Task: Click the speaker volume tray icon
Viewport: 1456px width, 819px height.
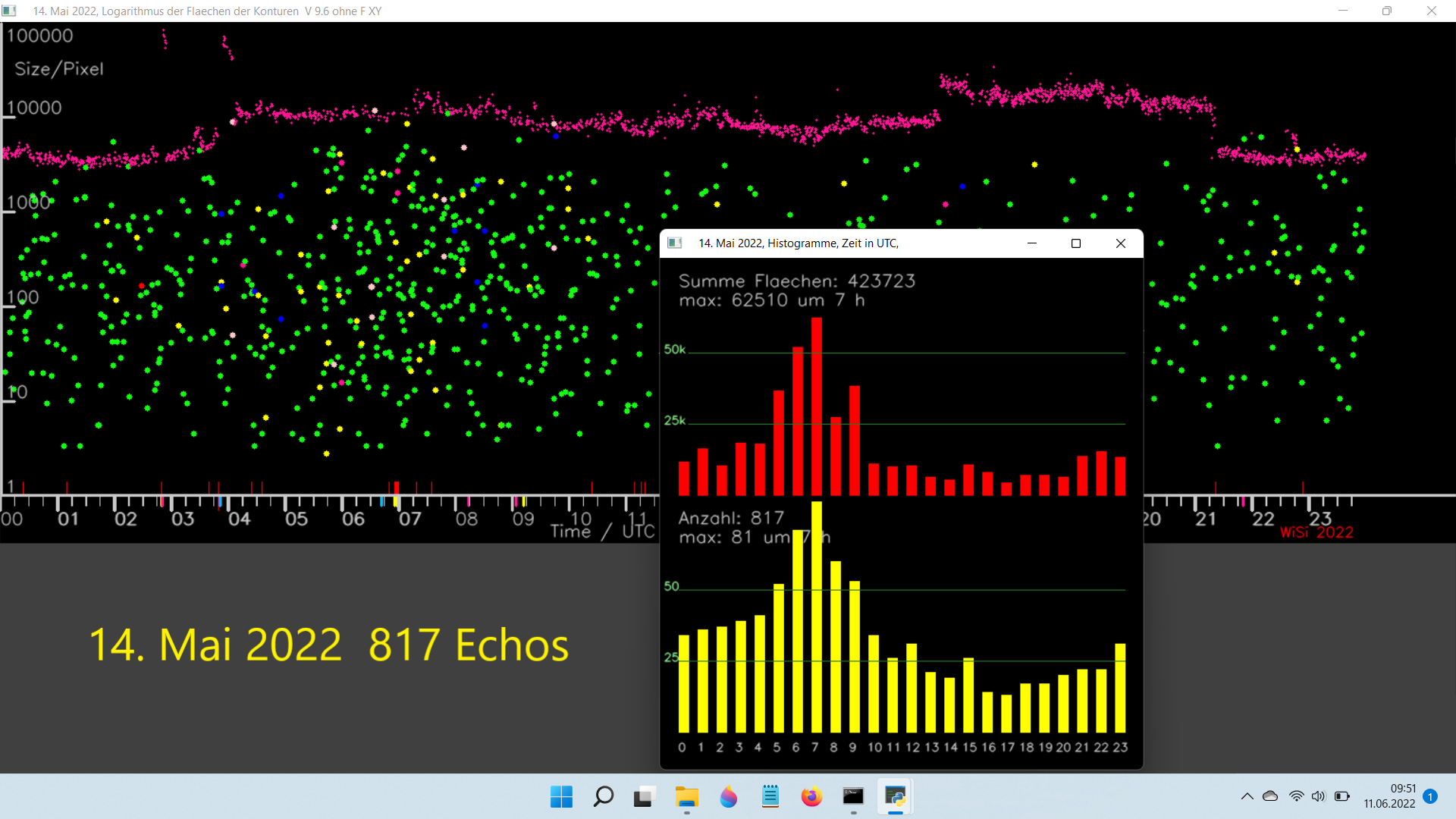Action: [x=1319, y=796]
